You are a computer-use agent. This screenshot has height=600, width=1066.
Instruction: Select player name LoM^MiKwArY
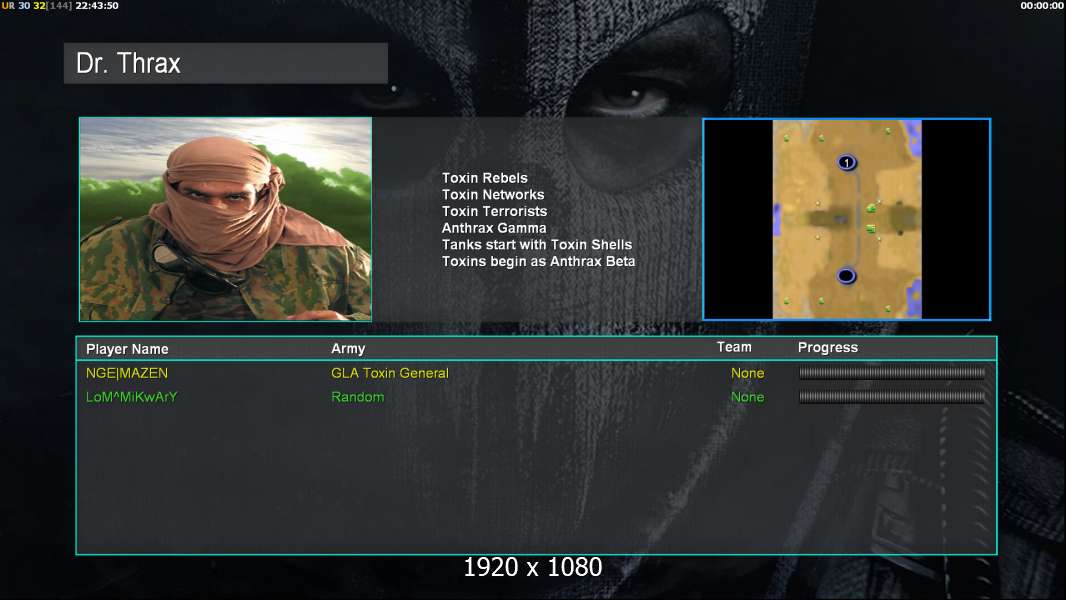click(131, 397)
